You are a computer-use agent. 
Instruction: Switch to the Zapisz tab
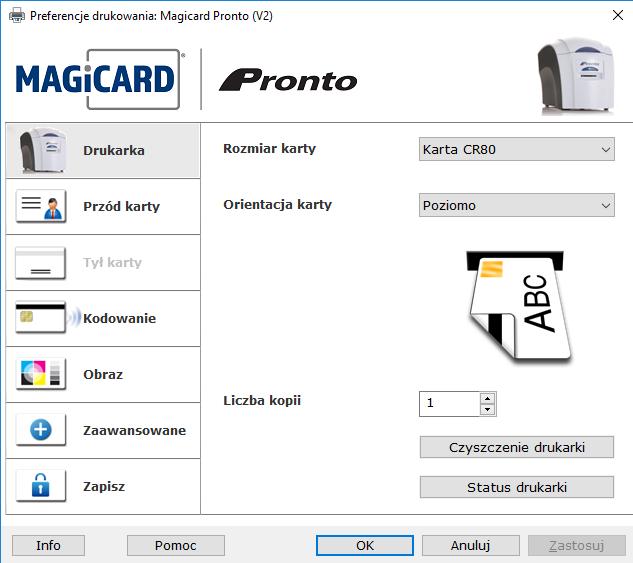click(103, 486)
